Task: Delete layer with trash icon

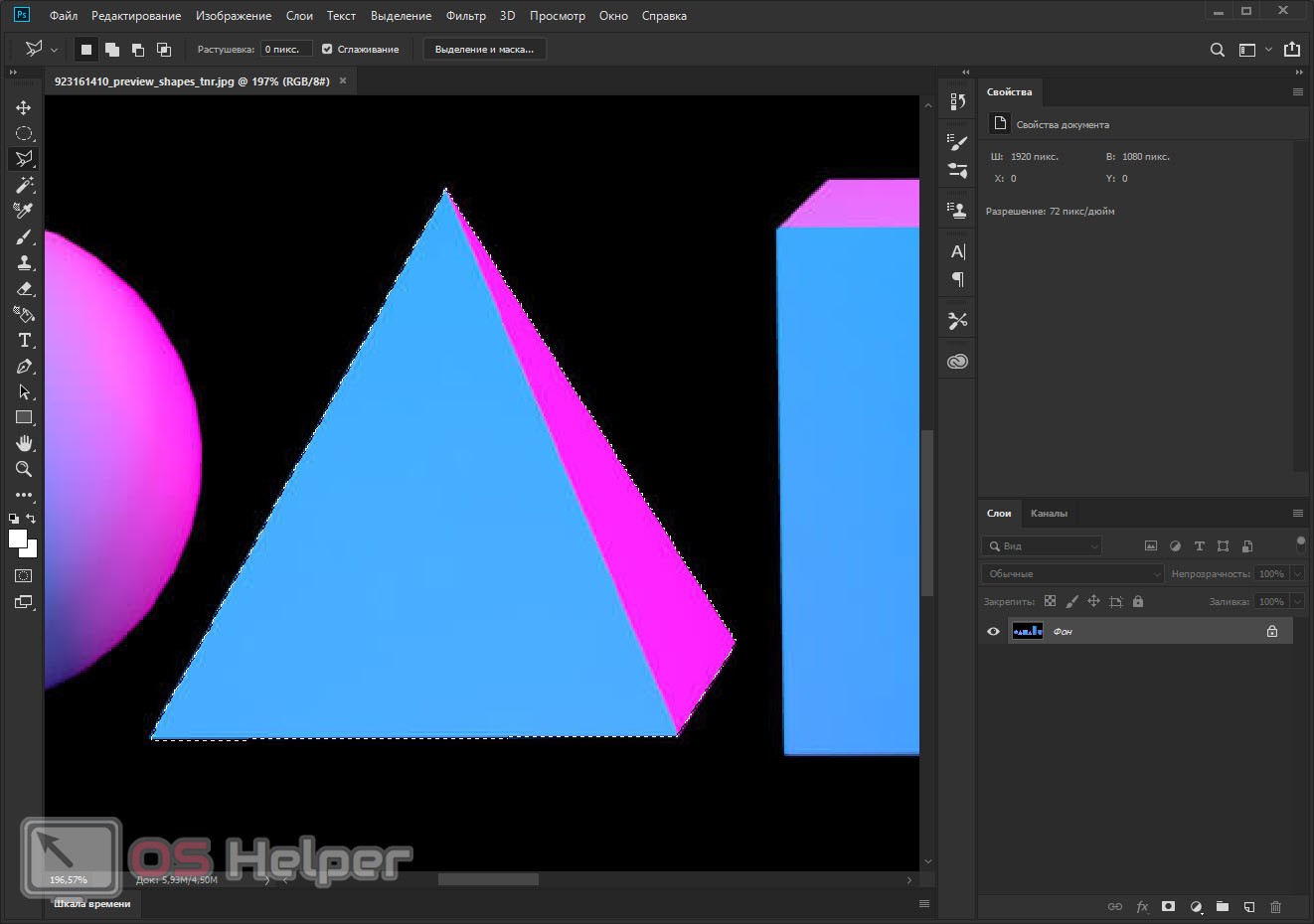Action: click(x=1276, y=906)
